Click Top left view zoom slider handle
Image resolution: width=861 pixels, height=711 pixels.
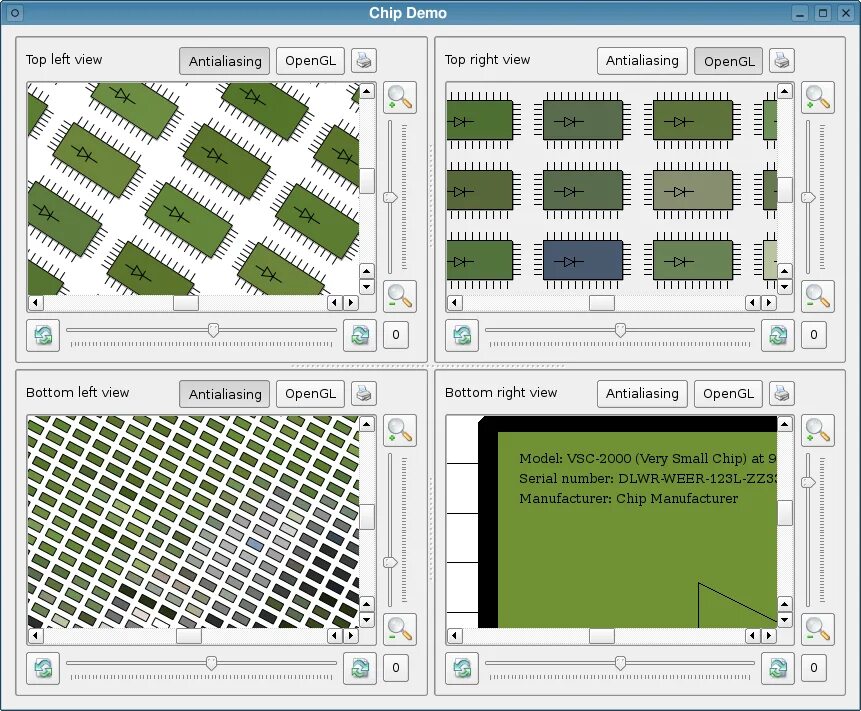point(390,198)
